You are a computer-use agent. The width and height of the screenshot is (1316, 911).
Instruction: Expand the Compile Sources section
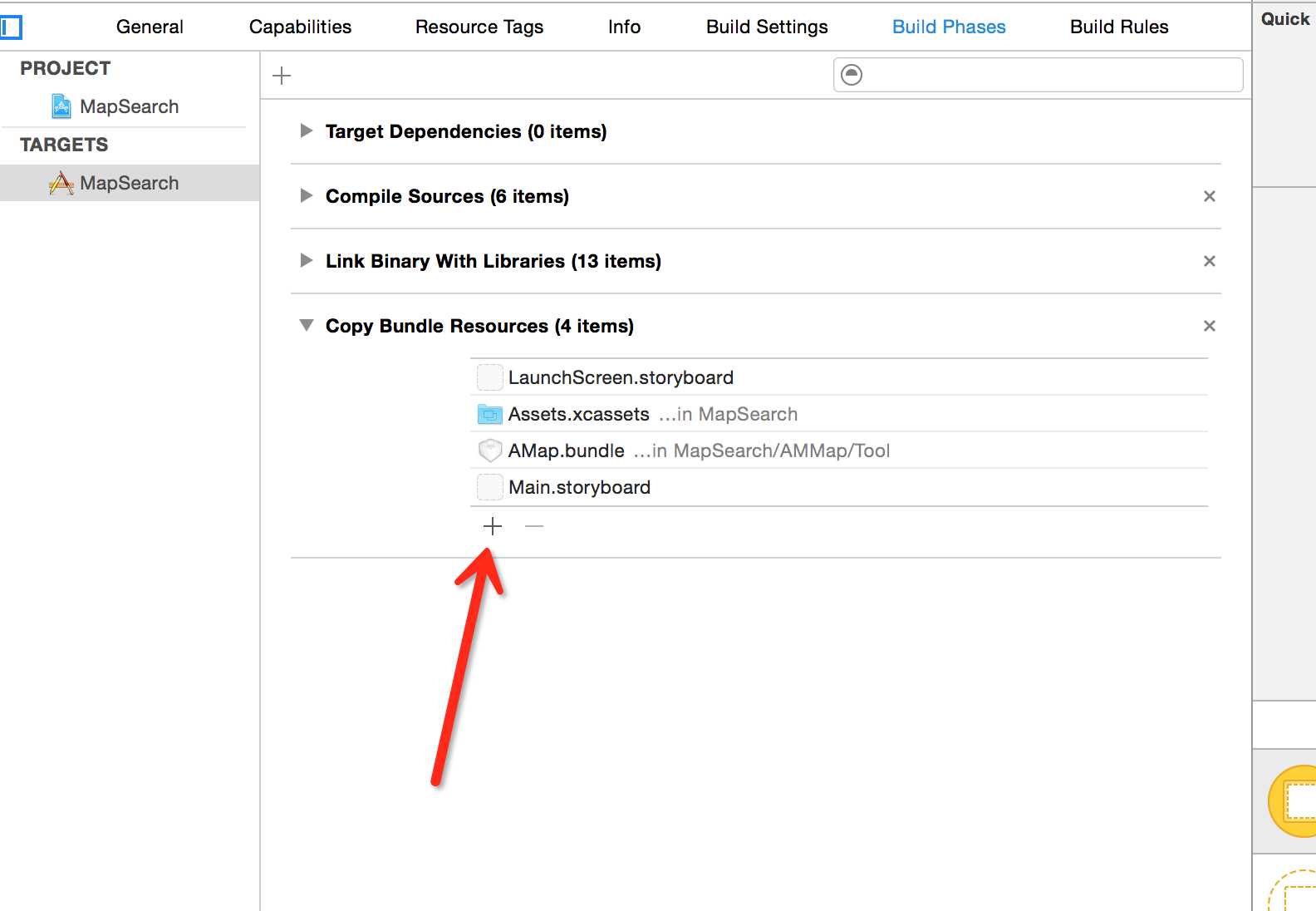(307, 195)
